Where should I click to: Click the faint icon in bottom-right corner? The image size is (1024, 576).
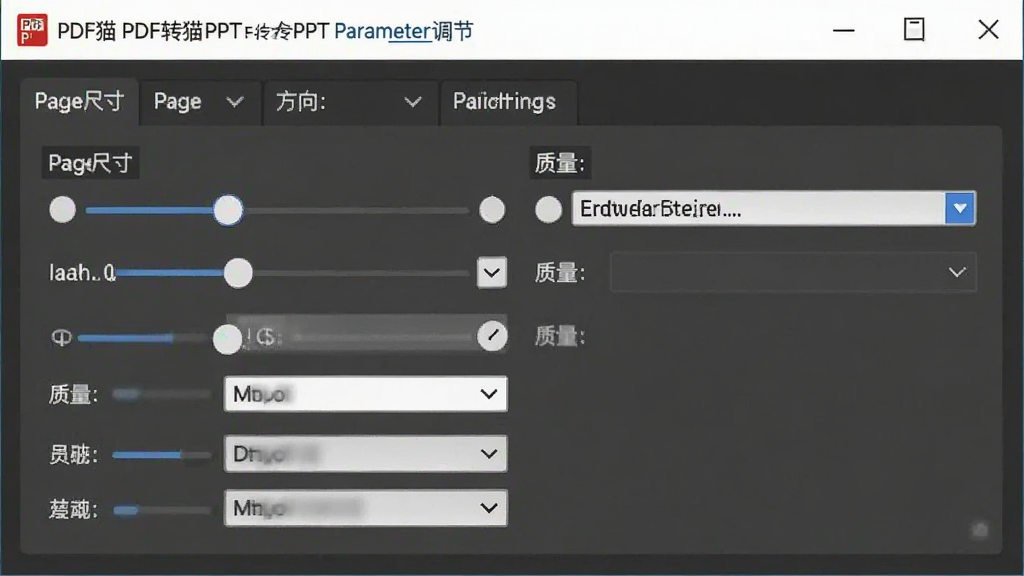pos(980,530)
